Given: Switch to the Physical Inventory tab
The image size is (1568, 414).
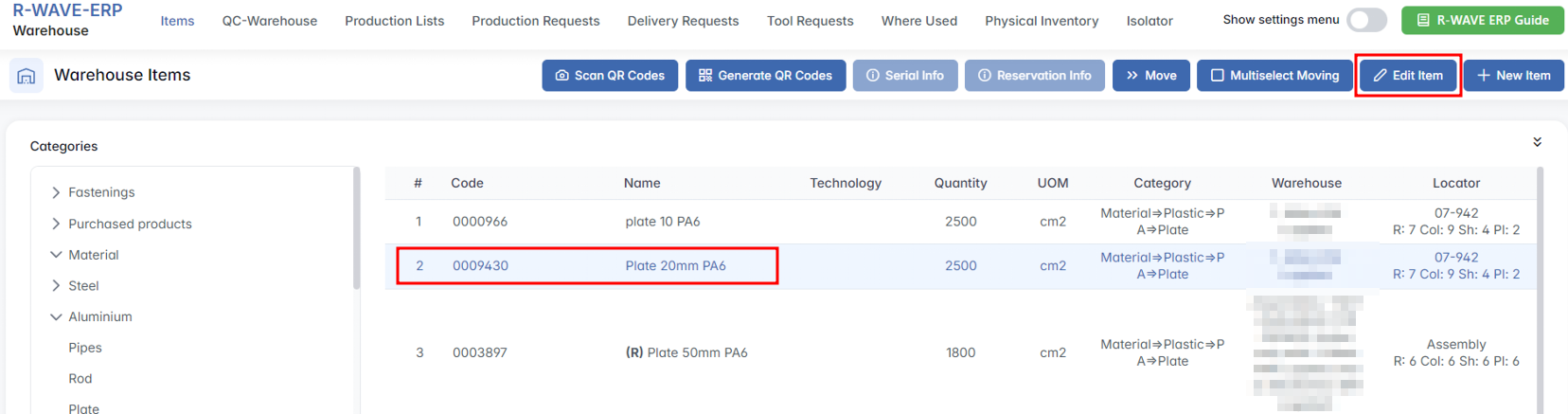Looking at the screenshot, I should pyautogui.click(x=1042, y=21).
